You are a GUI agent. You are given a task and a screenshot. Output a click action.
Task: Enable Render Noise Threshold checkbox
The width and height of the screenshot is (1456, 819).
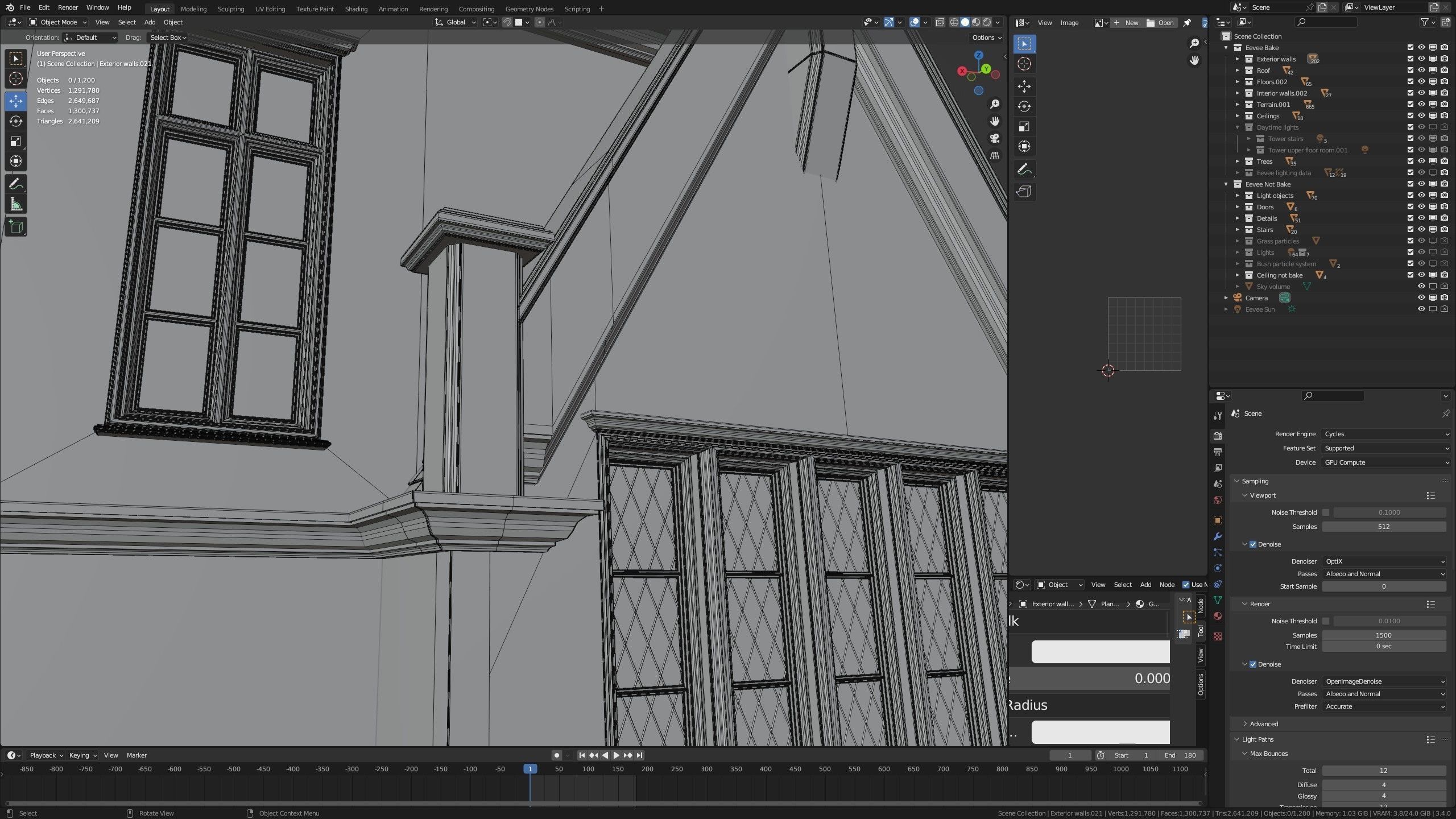1326,621
